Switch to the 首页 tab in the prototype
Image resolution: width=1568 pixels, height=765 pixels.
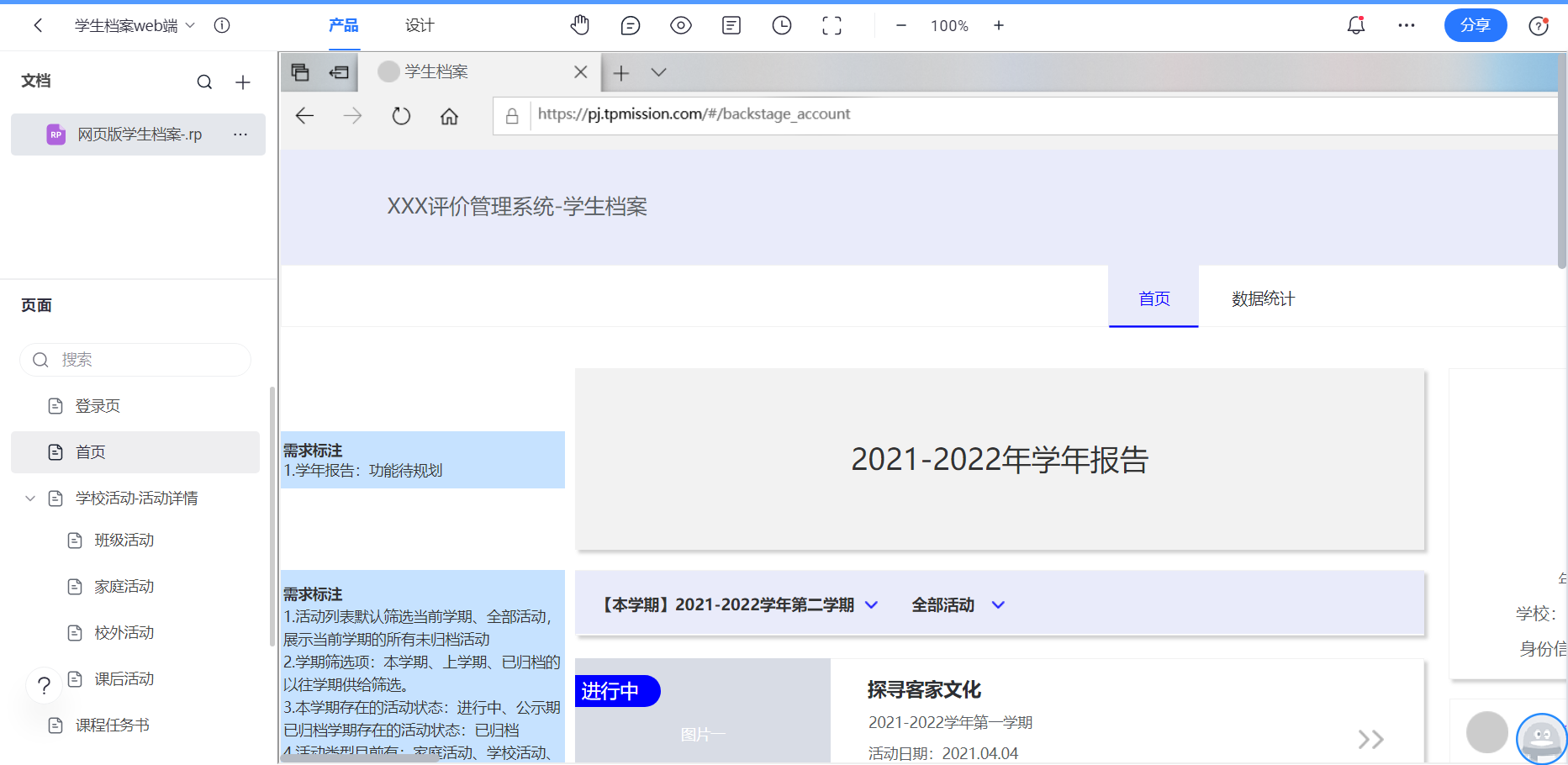point(1153,298)
